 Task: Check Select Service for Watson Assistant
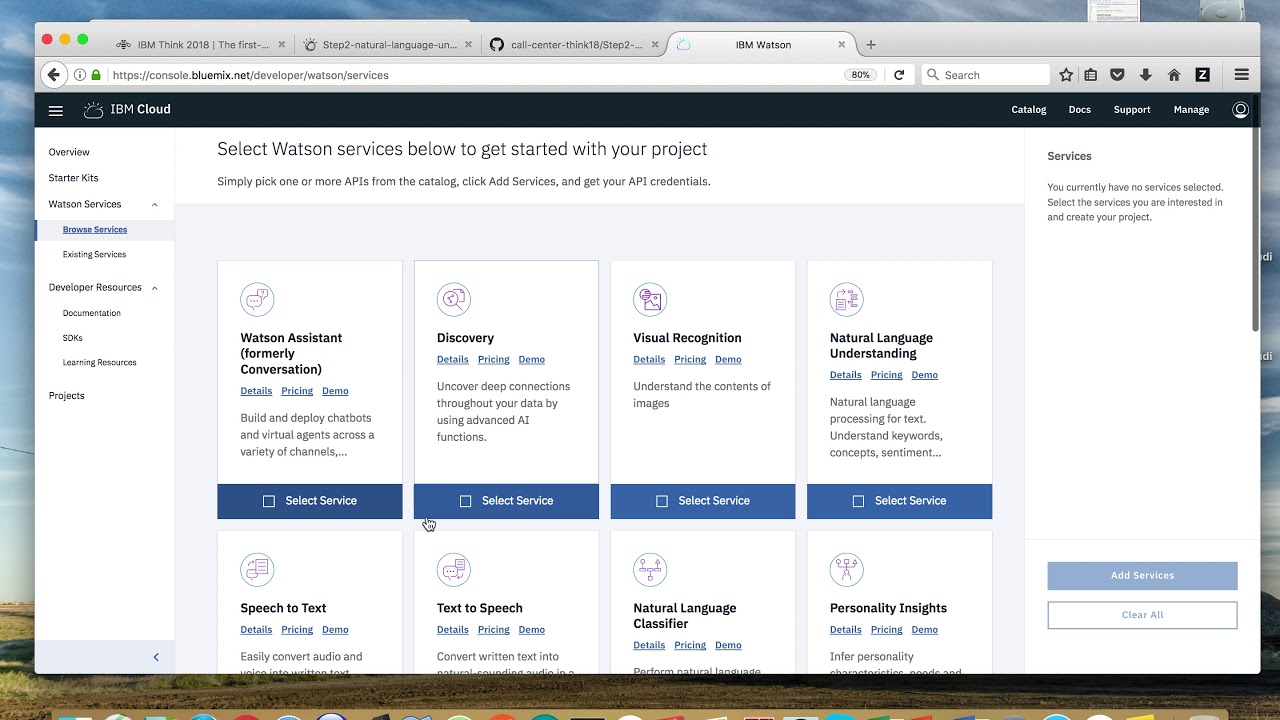310,501
